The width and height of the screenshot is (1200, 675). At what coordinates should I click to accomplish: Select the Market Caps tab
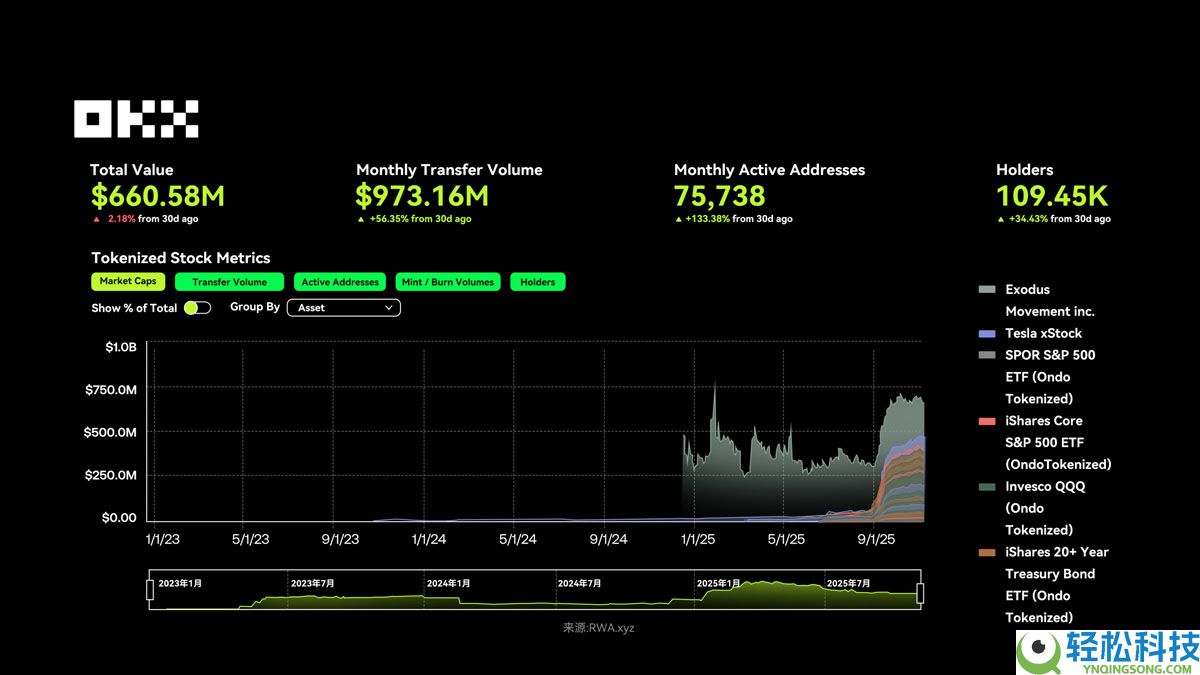(128, 282)
